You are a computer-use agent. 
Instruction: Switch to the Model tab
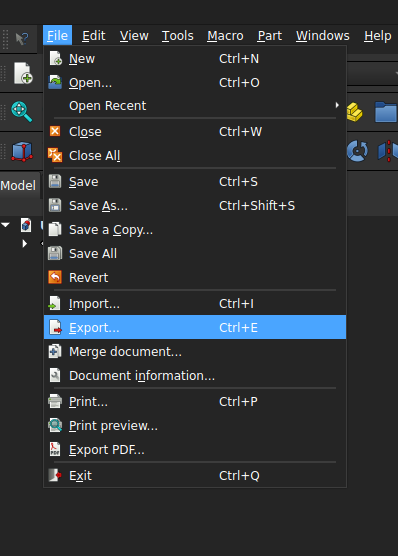tap(19, 185)
